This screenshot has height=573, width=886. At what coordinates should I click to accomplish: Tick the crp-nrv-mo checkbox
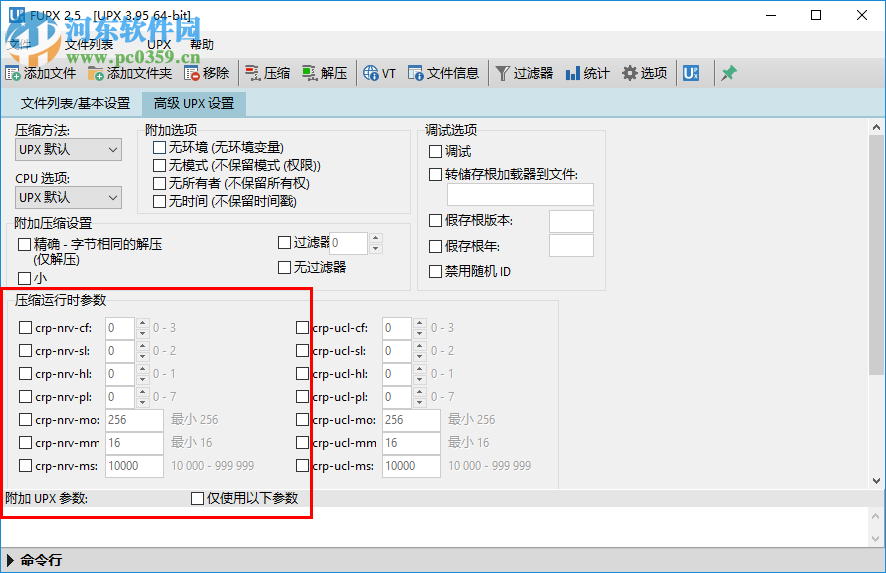coord(25,420)
